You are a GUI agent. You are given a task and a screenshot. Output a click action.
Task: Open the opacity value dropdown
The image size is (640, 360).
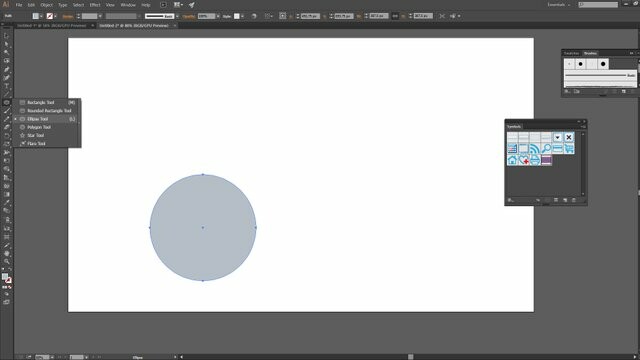218,16
